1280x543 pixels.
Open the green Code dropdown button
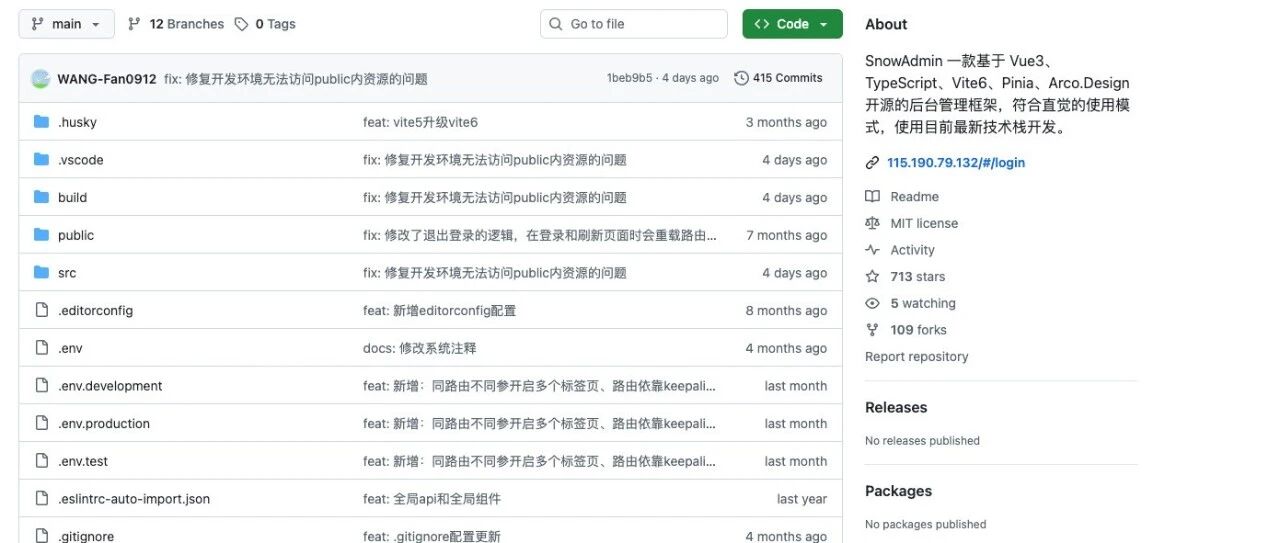(x=792, y=24)
